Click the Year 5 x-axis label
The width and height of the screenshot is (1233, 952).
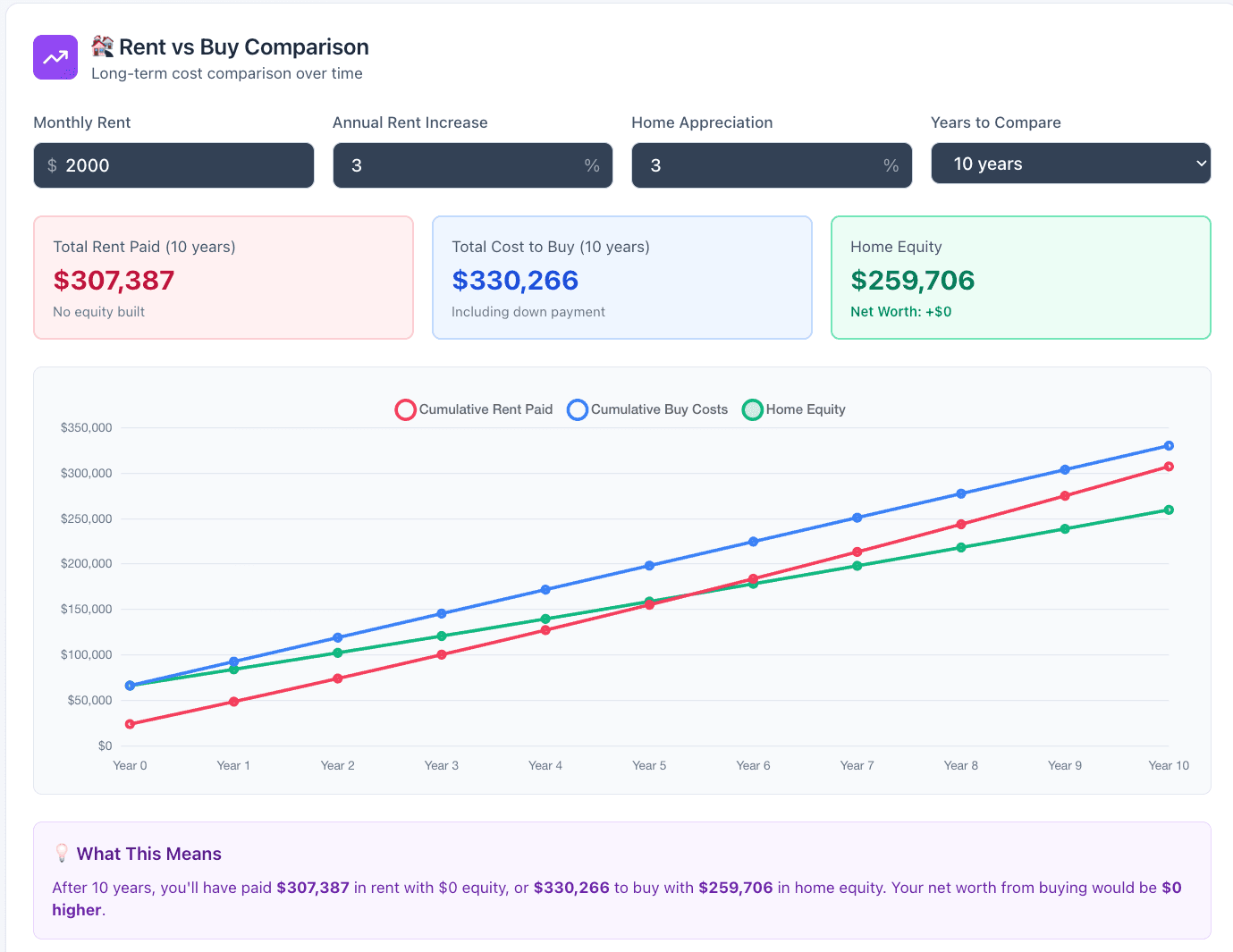tap(649, 765)
